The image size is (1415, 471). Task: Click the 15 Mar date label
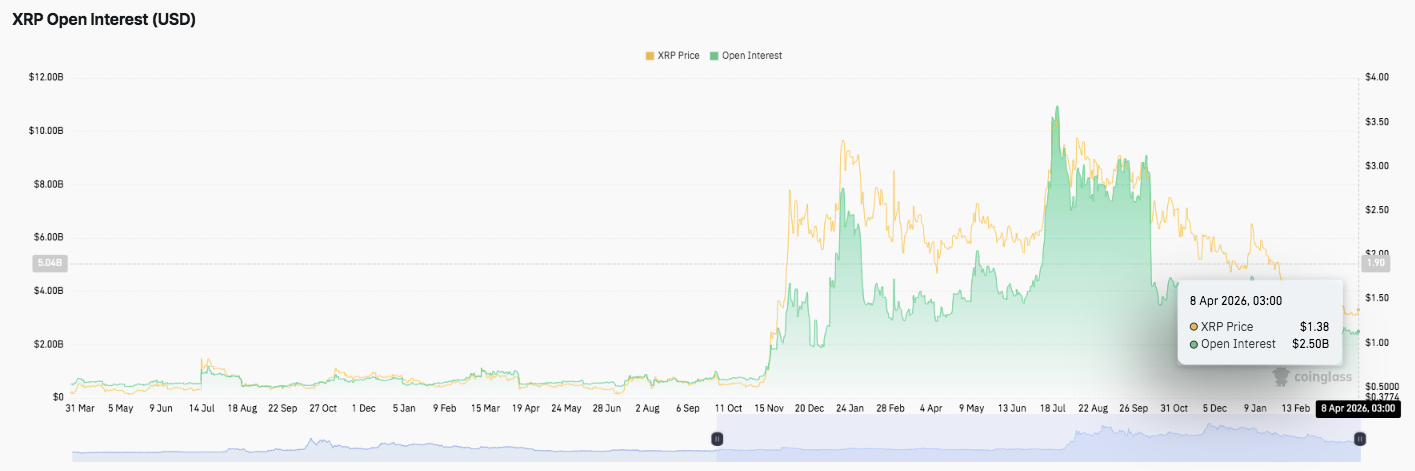point(485,408)
